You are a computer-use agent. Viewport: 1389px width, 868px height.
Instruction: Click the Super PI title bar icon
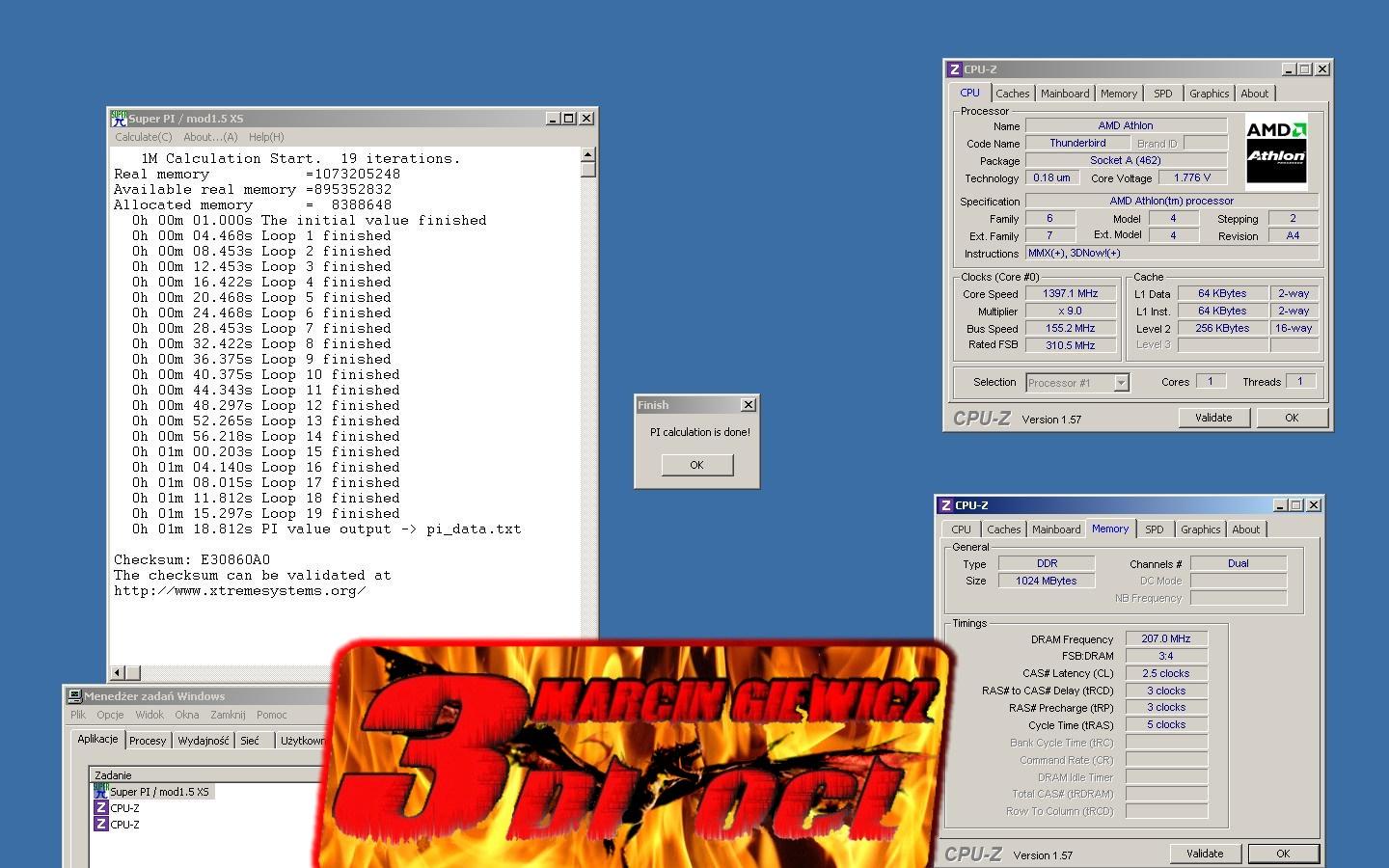click(119, 119)
